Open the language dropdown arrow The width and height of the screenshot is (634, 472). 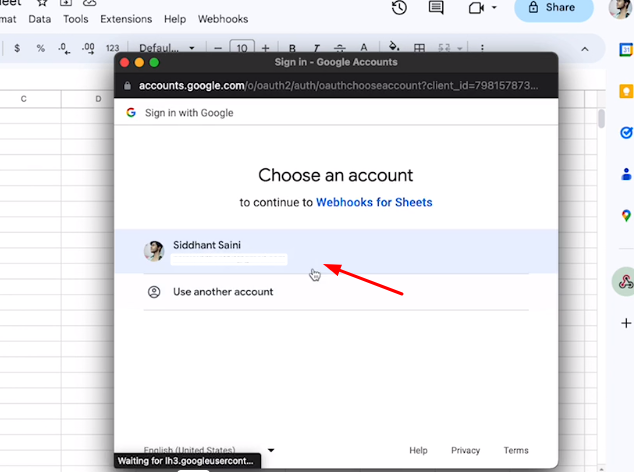tap(271, 450)
